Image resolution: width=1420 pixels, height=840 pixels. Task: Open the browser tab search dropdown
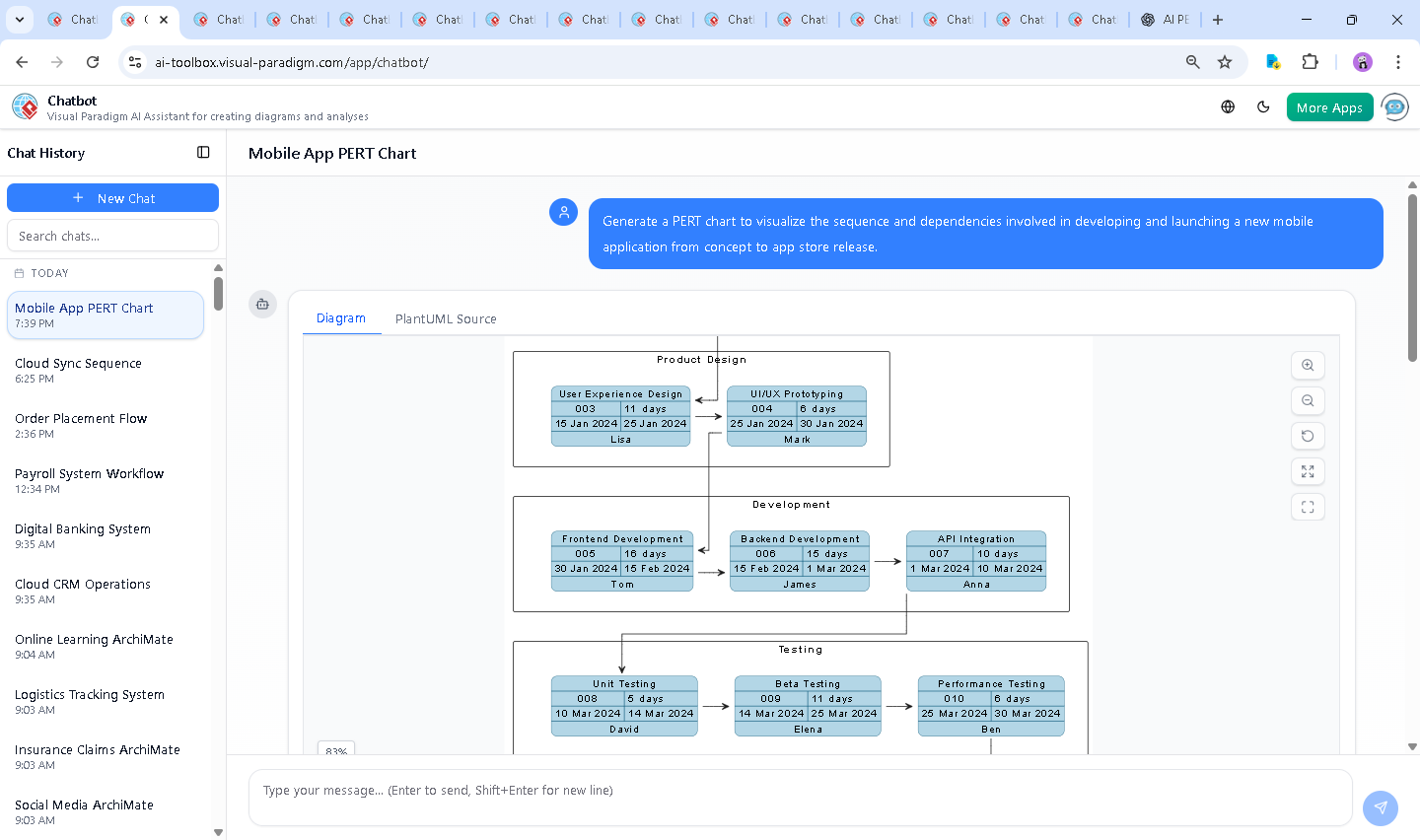(20, 20)
